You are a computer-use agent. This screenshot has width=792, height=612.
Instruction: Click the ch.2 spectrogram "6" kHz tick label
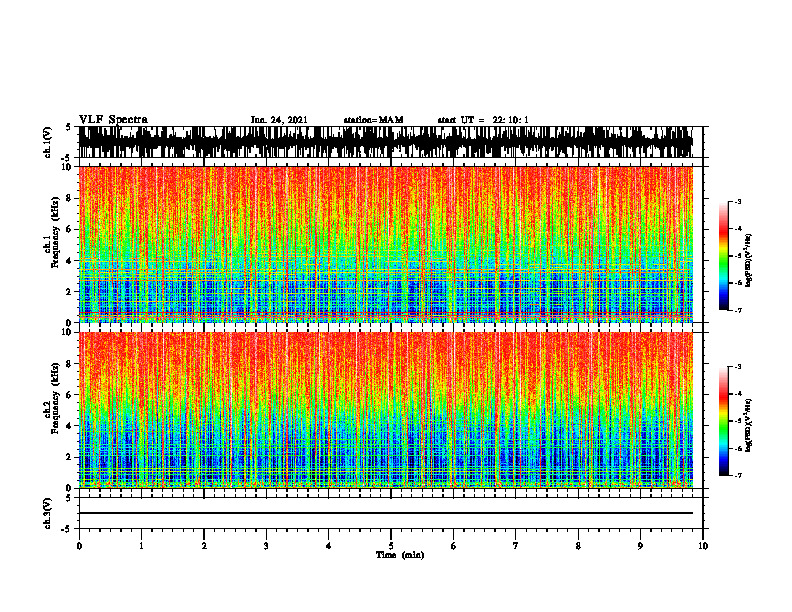[x=69, y=395]
